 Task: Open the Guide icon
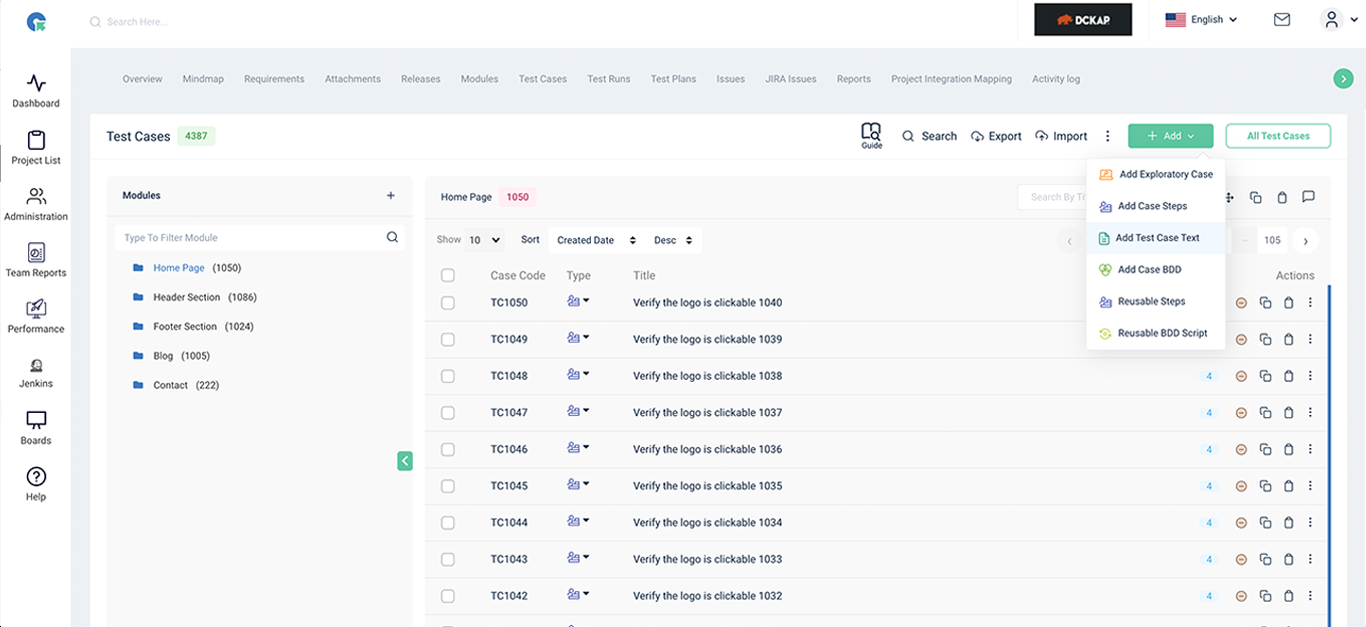pos(871,135)
